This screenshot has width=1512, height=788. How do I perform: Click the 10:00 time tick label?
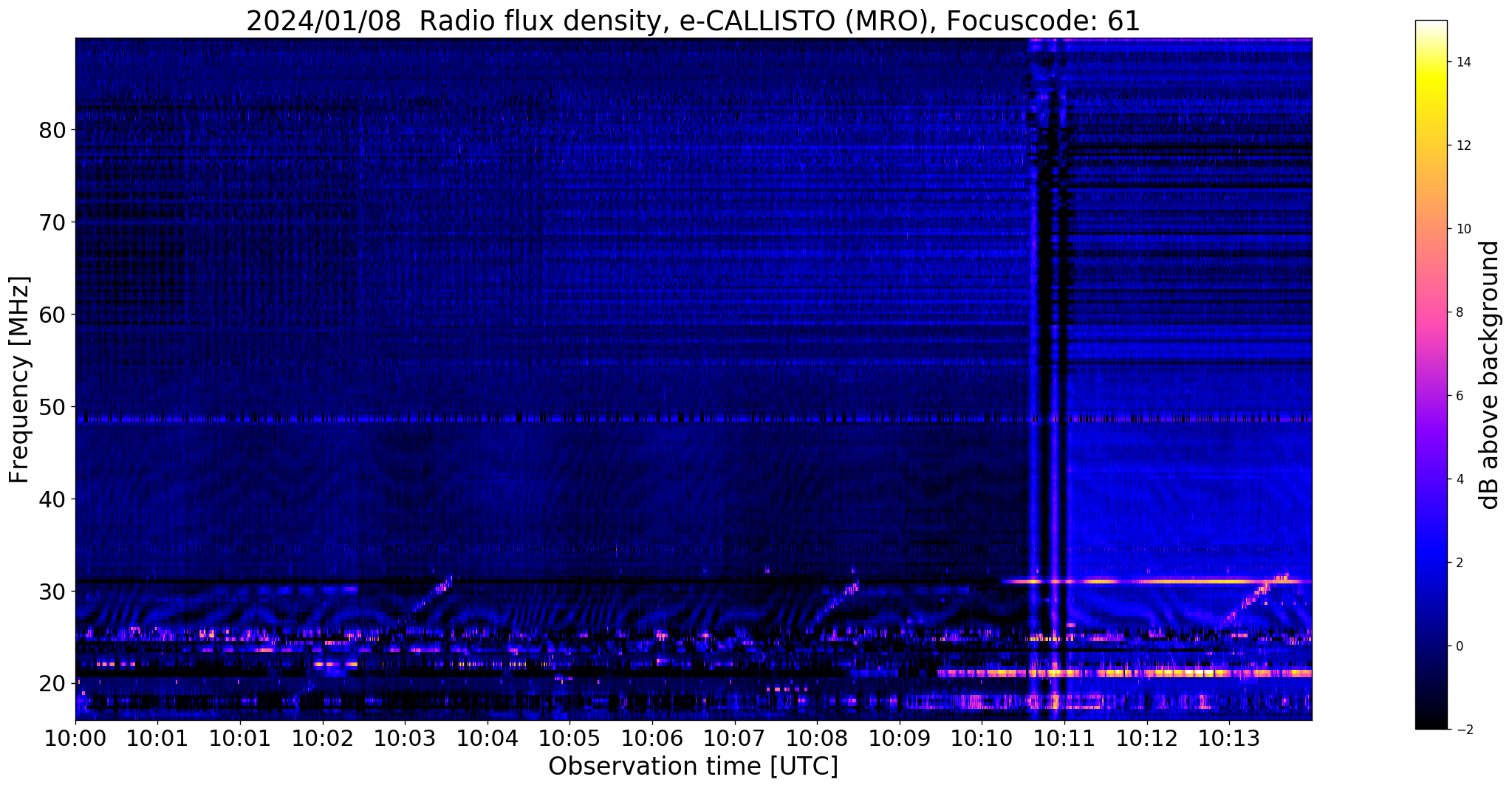[x=75, y=738]
